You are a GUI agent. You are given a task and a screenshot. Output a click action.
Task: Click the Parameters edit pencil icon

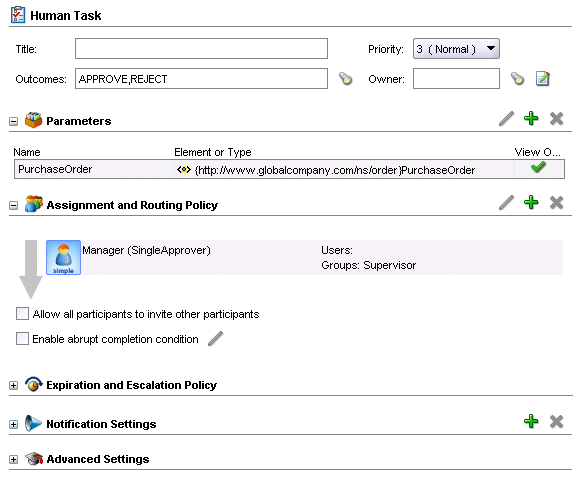point(506,119)
